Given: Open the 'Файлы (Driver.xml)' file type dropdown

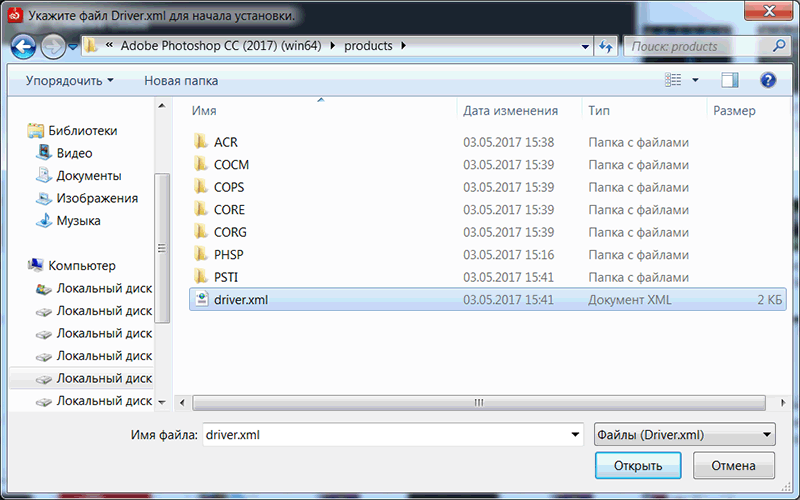Looking at the screenshot, I should click(685, 435).
